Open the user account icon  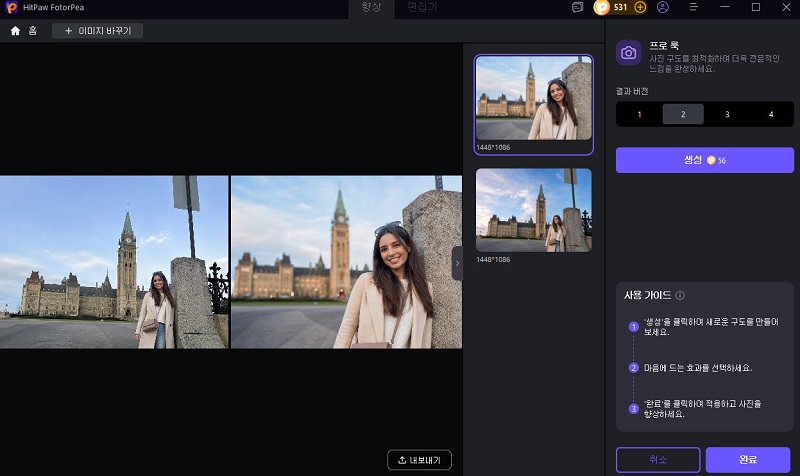[x=663, y=7]
